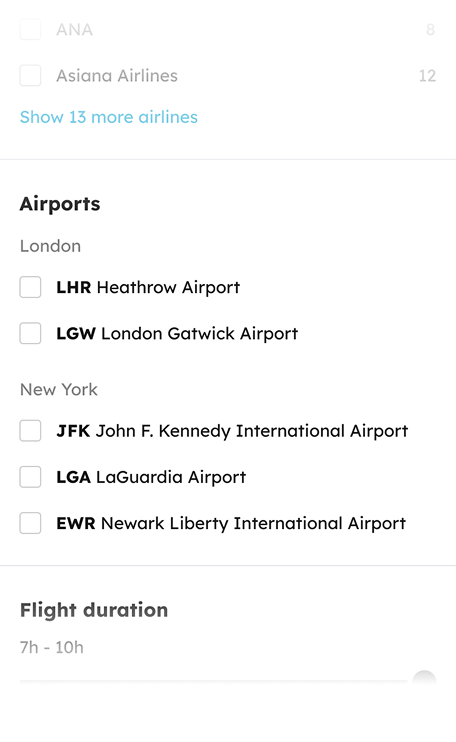The height and width of the screenshot is (742, 456).
Task: Check the box for LGW Gatwick
Action: 30,333
